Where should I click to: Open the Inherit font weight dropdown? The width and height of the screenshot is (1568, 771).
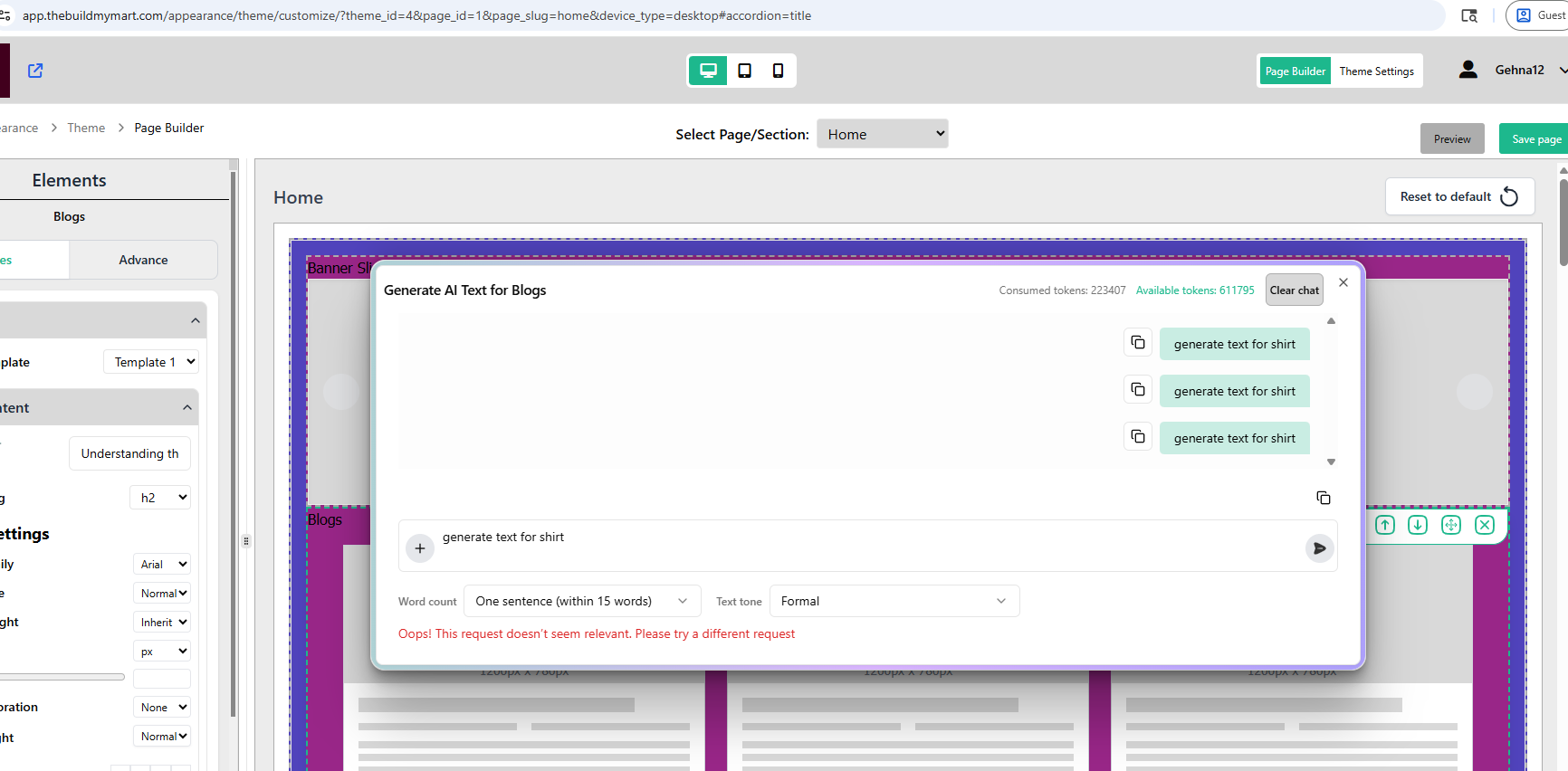162,622
